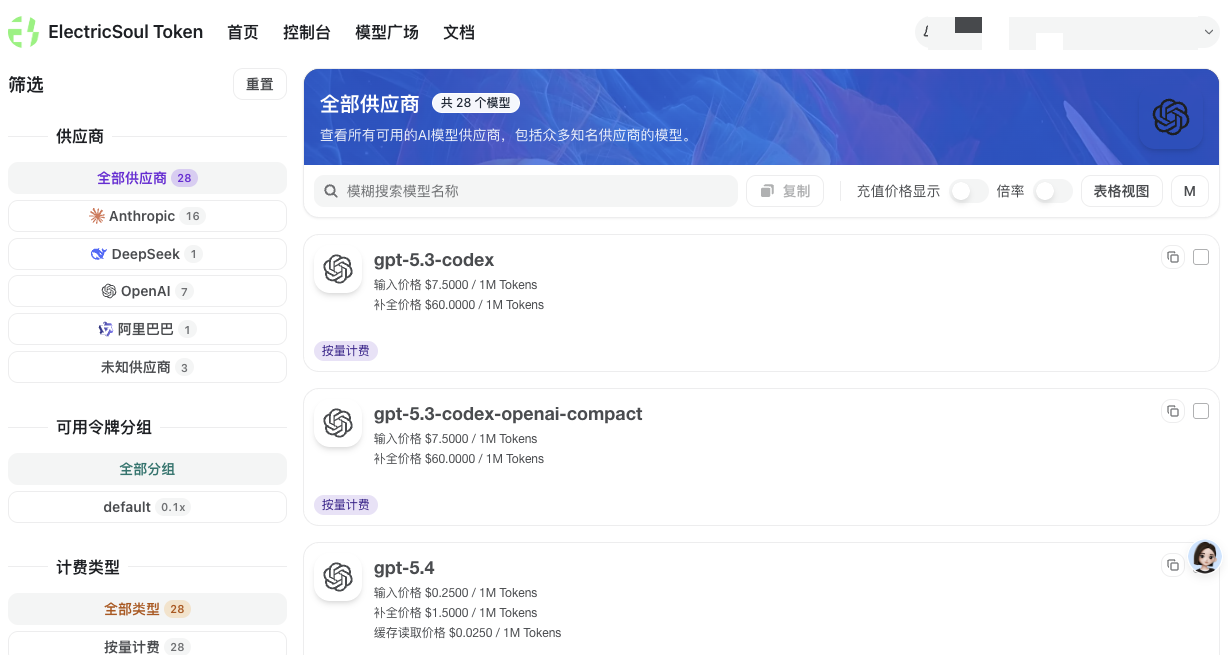Select the default 0.1x token group

point(147,507)
